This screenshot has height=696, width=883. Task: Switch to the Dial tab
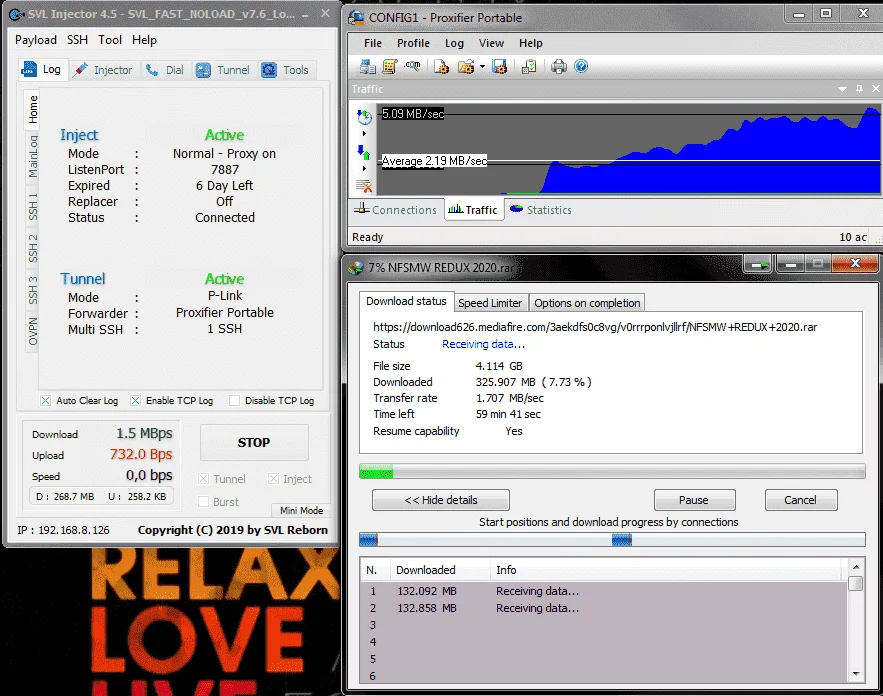[165, 70]
